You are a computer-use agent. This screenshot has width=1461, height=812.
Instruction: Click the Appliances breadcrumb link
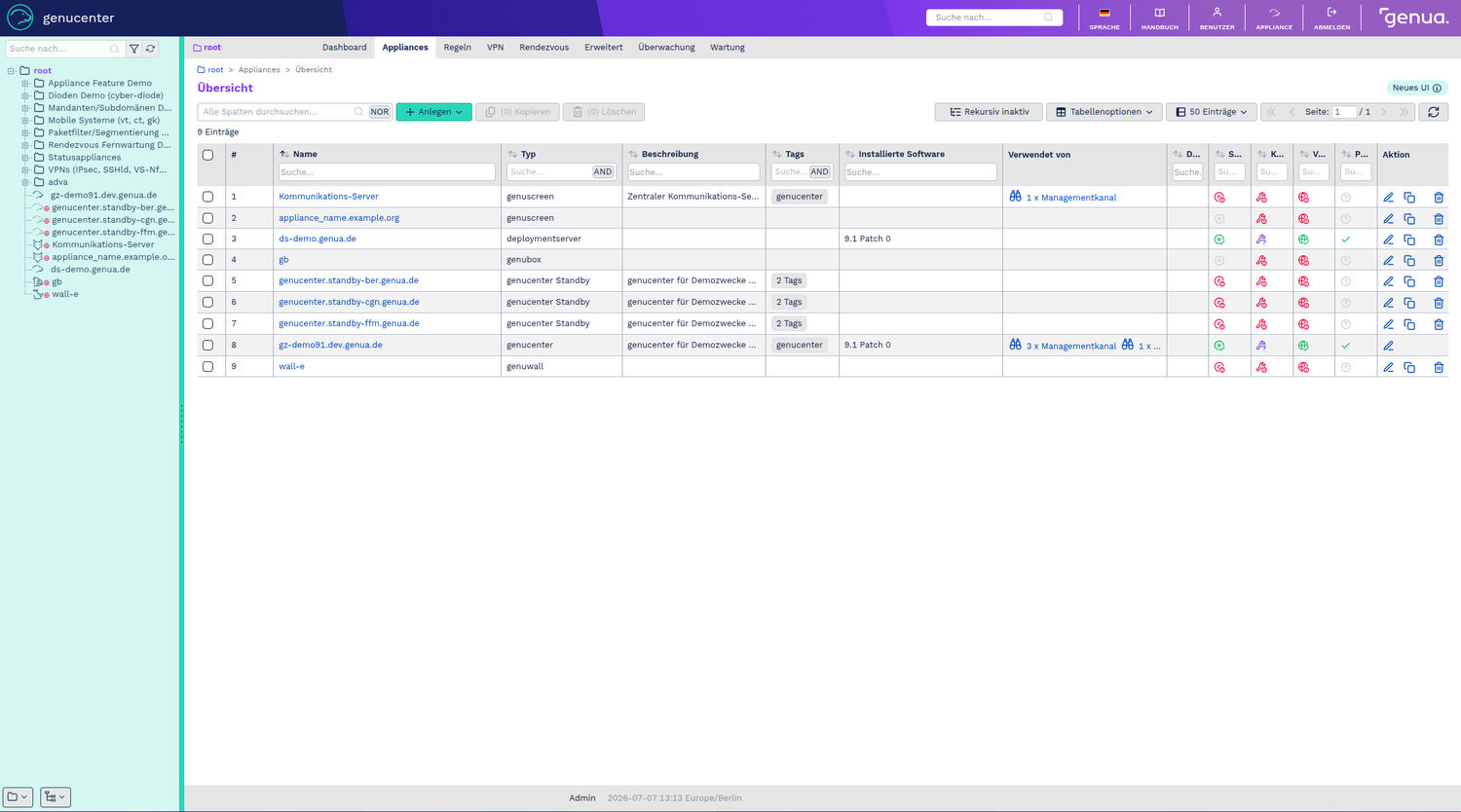[259, 70]
